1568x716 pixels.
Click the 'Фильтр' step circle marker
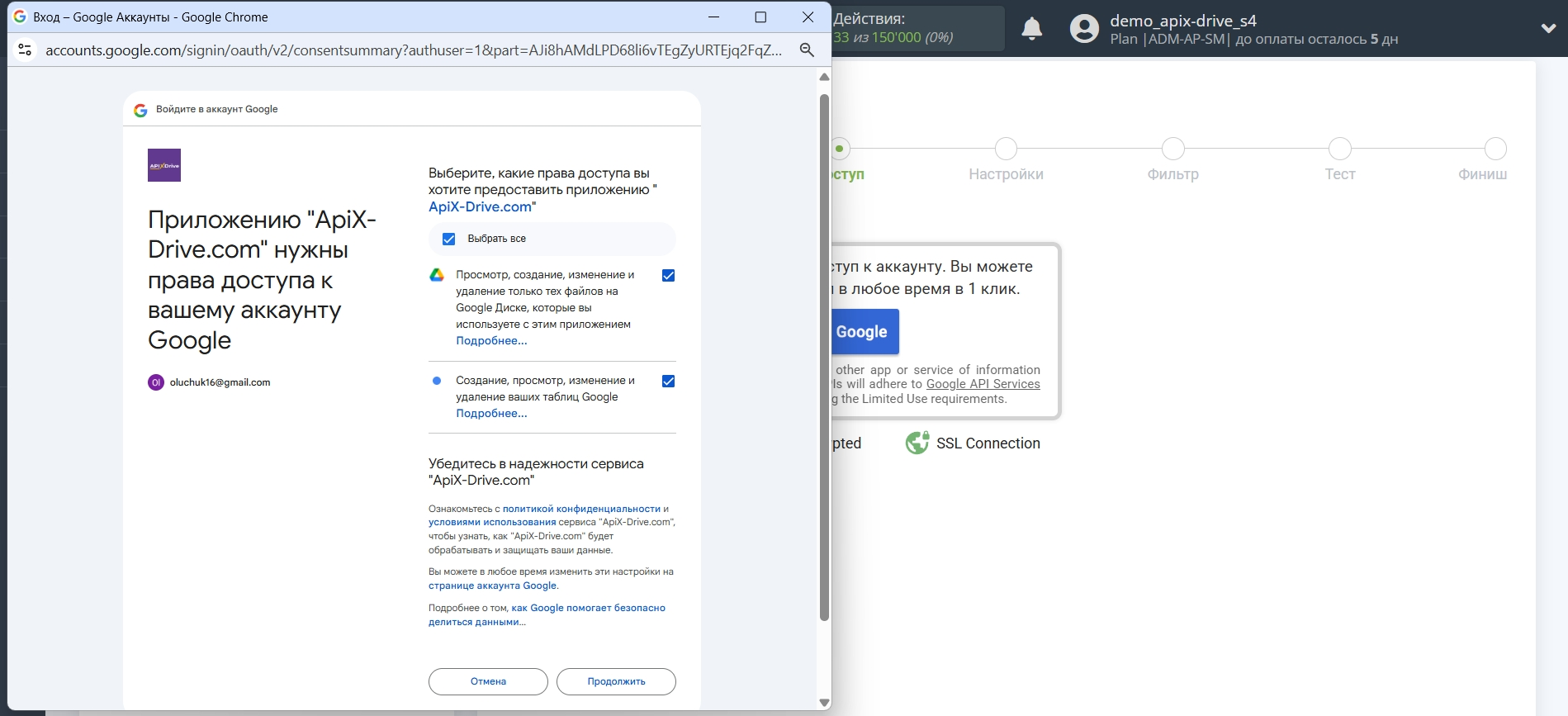1172,149
